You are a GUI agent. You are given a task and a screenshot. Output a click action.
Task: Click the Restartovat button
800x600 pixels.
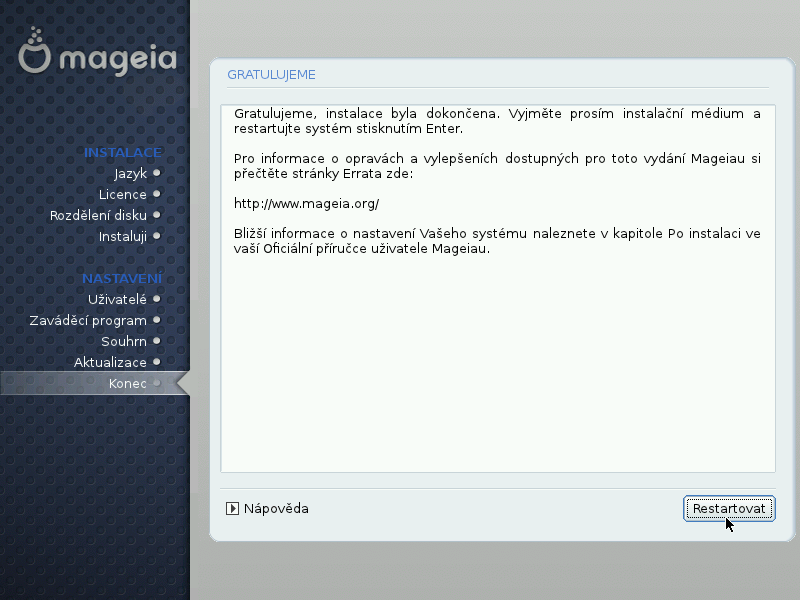click(729, 509)
